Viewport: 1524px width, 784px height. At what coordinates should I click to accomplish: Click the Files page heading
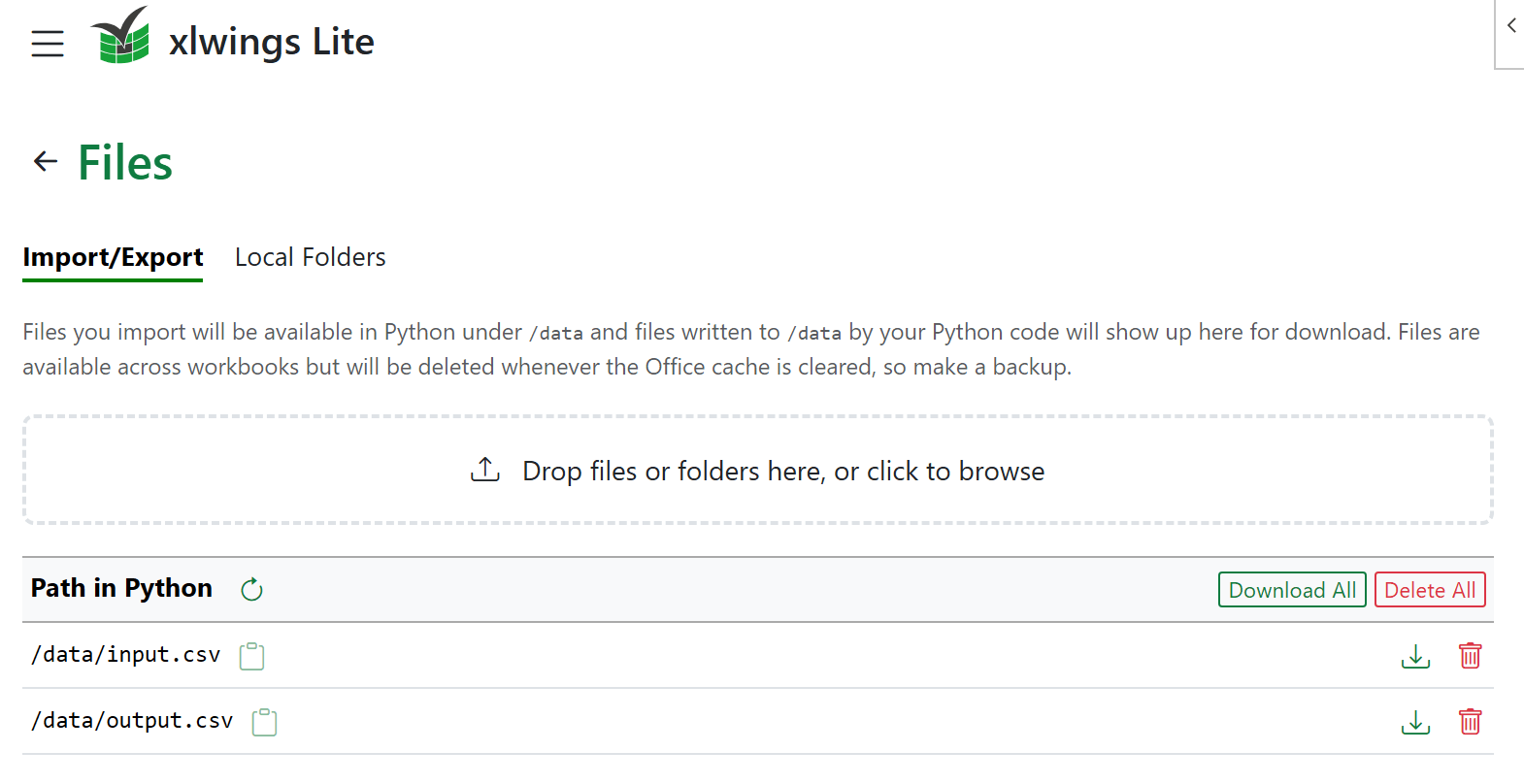pyautogui.click(x=125, y=162)
